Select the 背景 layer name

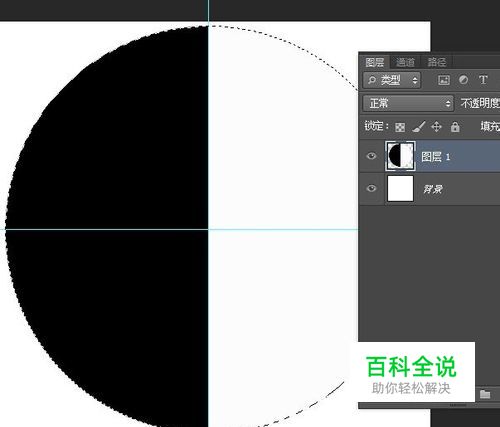pos(433,189)
